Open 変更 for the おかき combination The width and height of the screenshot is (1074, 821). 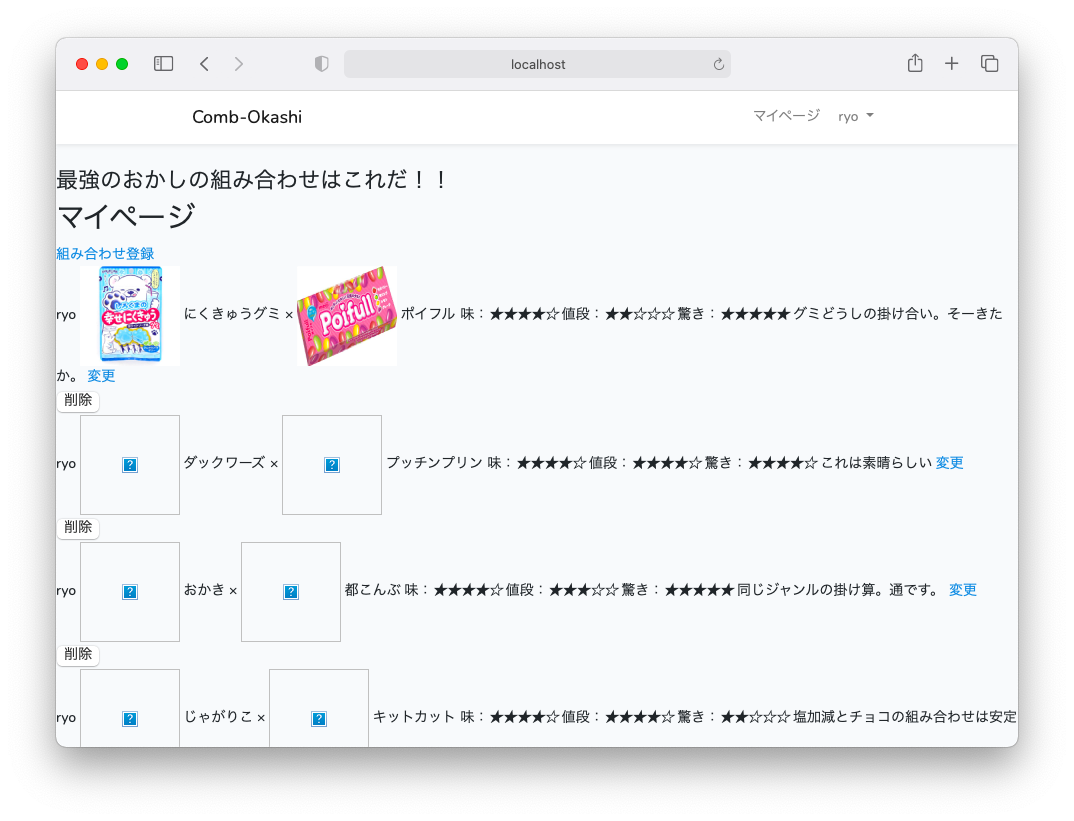point(962,590)
